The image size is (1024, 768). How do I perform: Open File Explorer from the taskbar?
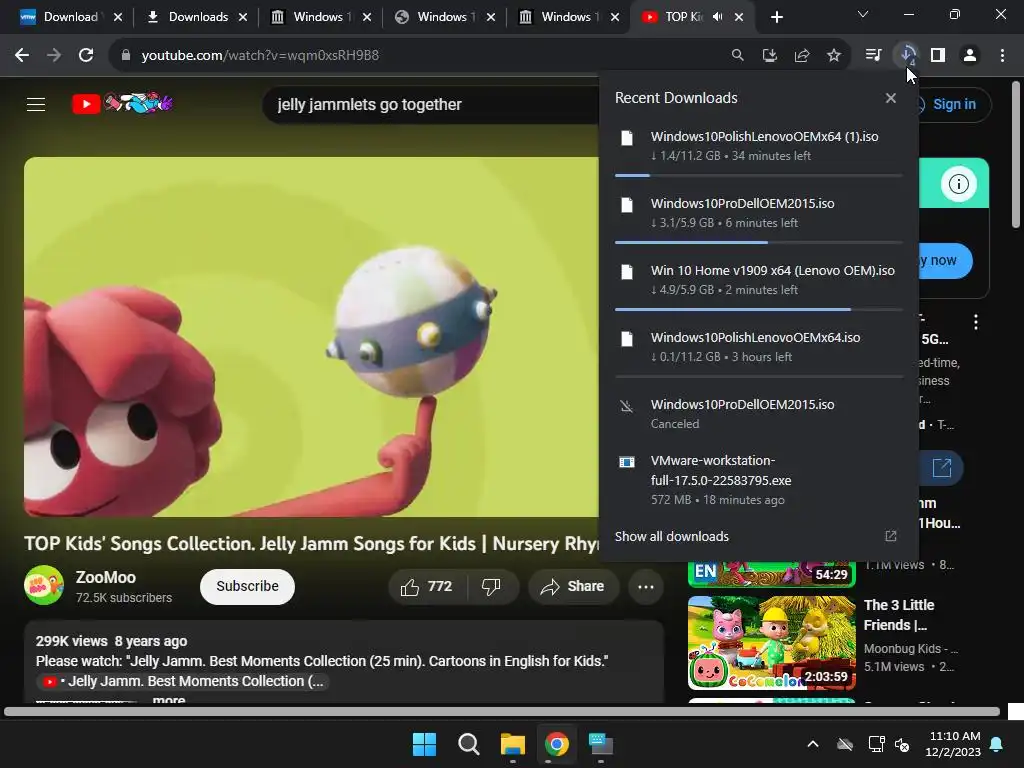coord(513,744)
